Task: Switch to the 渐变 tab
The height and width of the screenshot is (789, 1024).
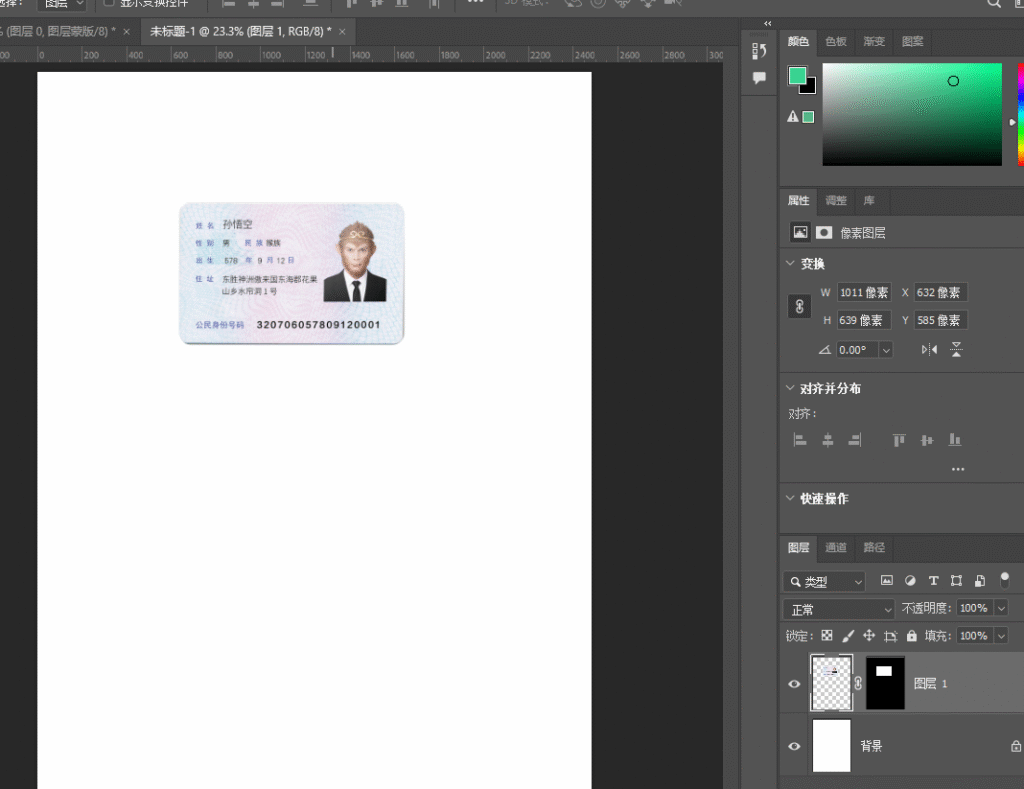Action: pyautogui.click(x=874, y=41)
